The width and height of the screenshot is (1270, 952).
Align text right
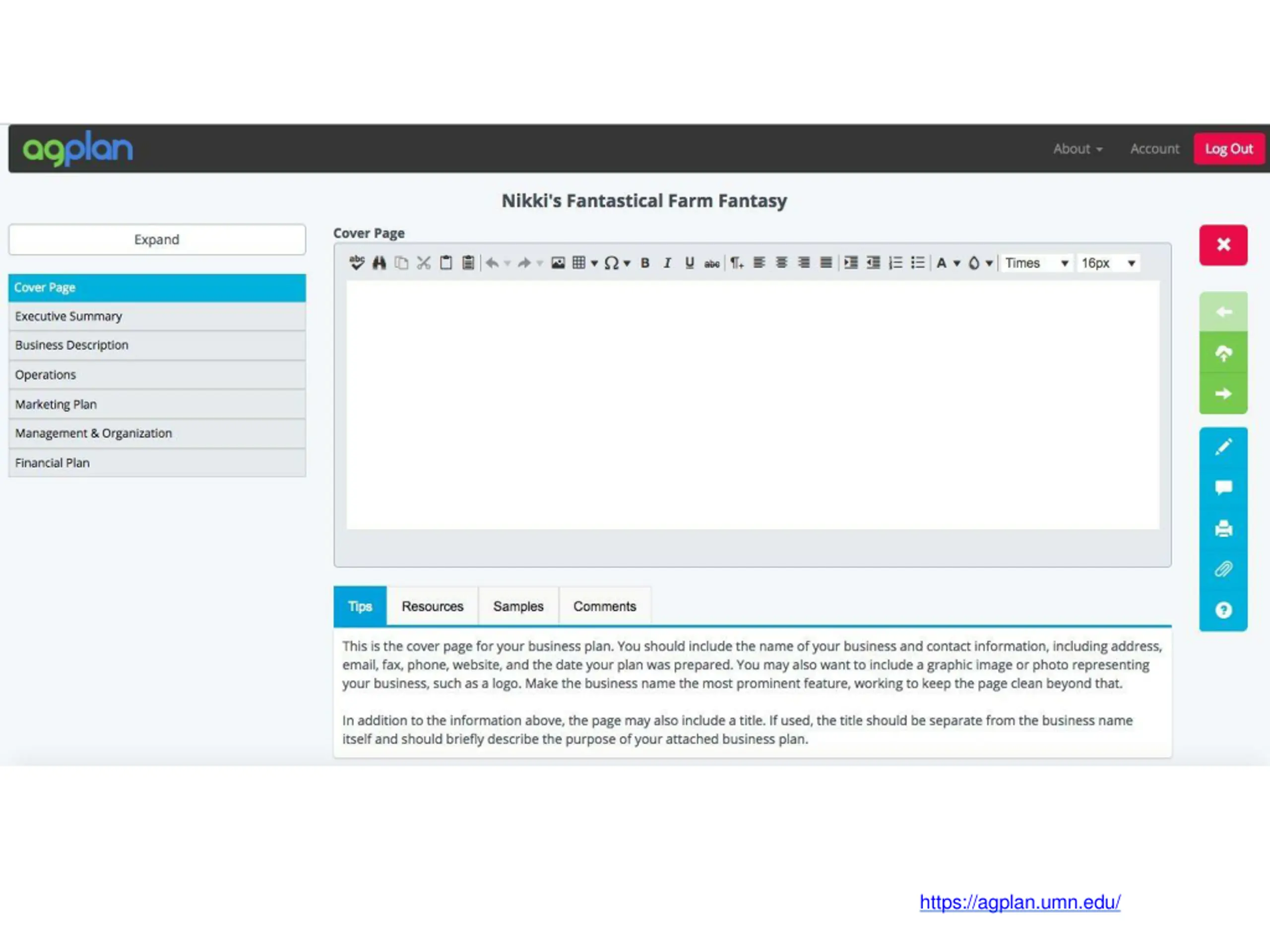pyautogui.click(x=804, y=263)
